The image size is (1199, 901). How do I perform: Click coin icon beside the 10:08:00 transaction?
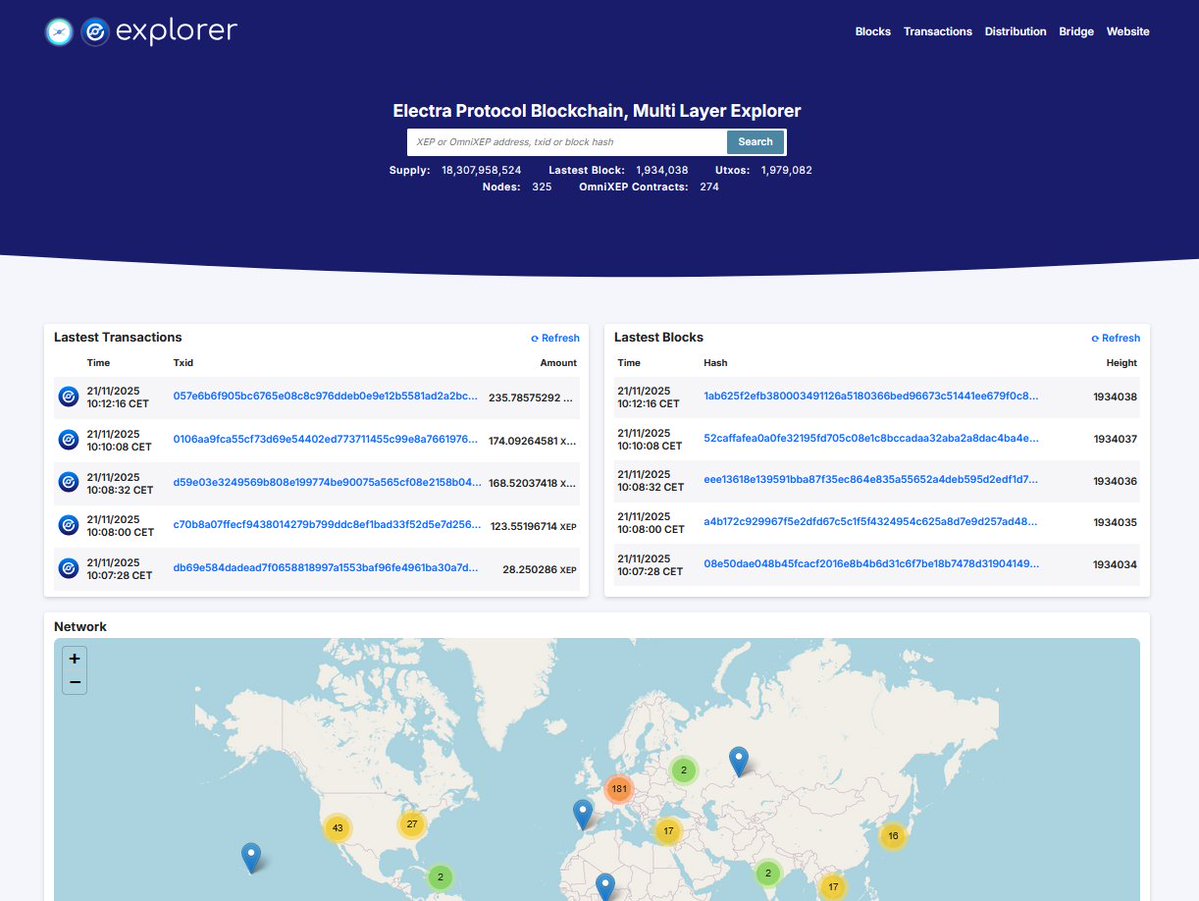(x=69, y=525)
